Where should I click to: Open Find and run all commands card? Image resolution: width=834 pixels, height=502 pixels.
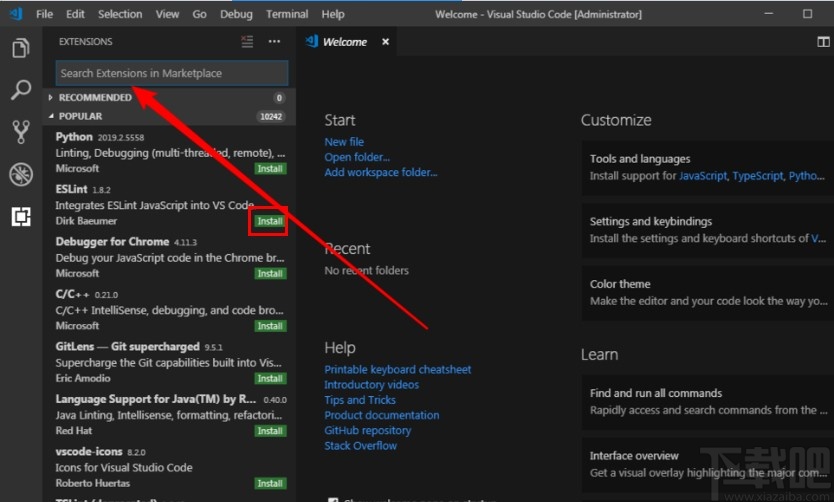tap(707, 401)
